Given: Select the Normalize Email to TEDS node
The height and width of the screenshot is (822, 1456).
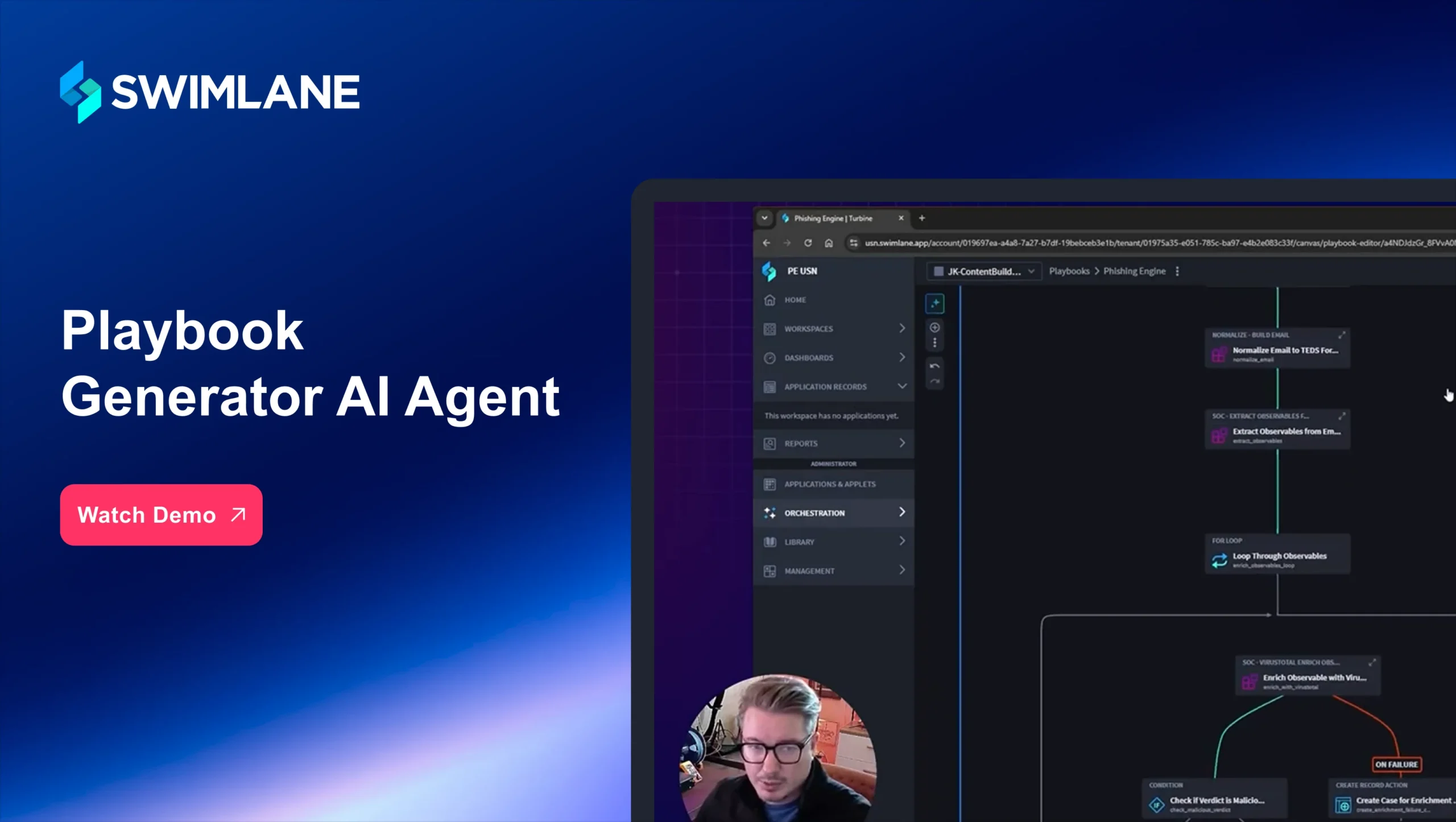Looking at the screenshot, I should tap(1277, 348).
